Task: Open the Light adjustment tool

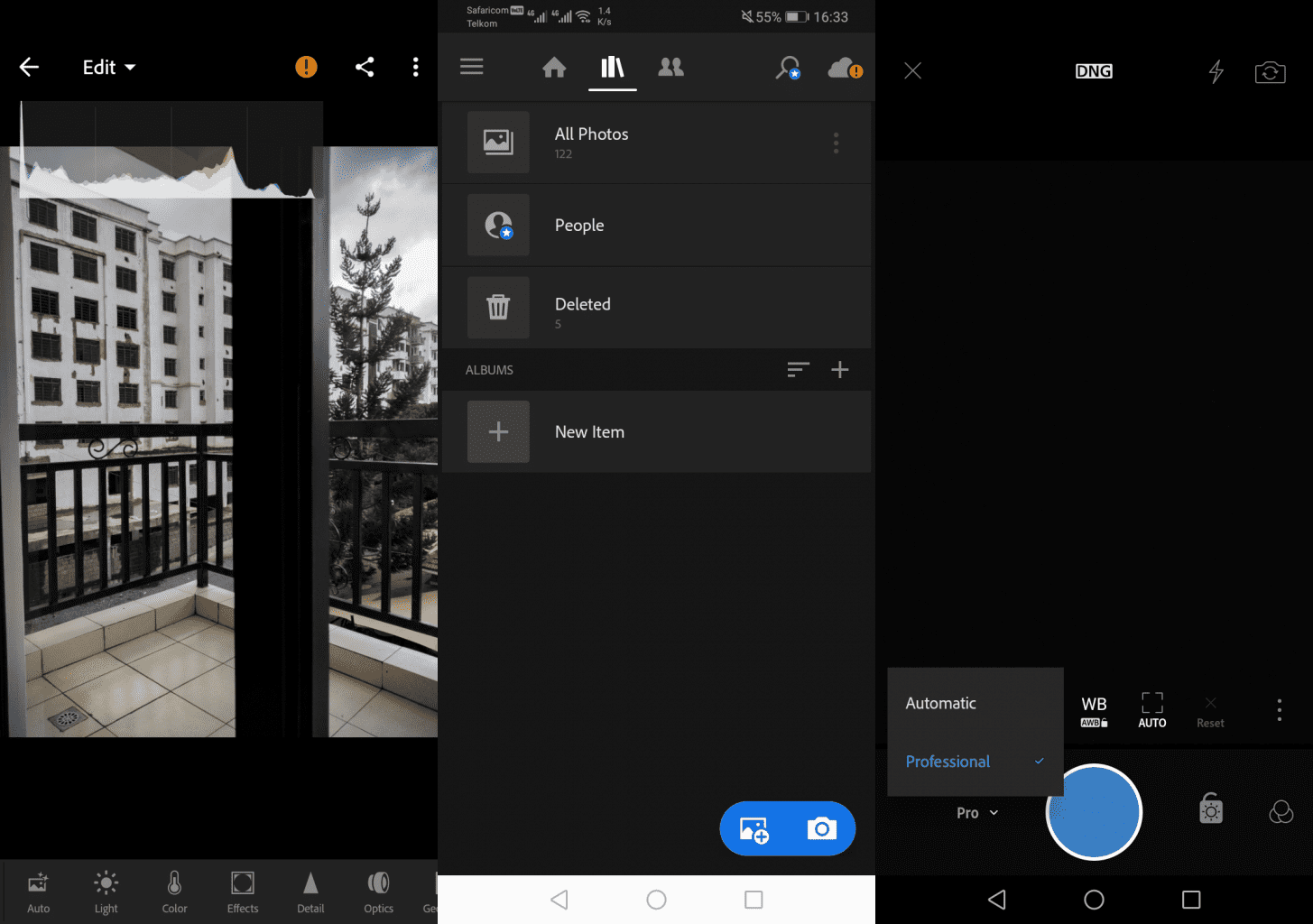Action: coord(106,892)
